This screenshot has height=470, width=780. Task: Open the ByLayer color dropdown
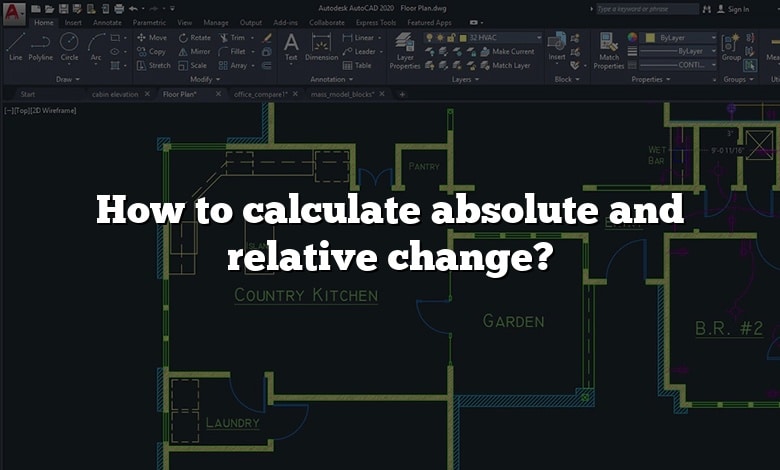pos(714,38)
